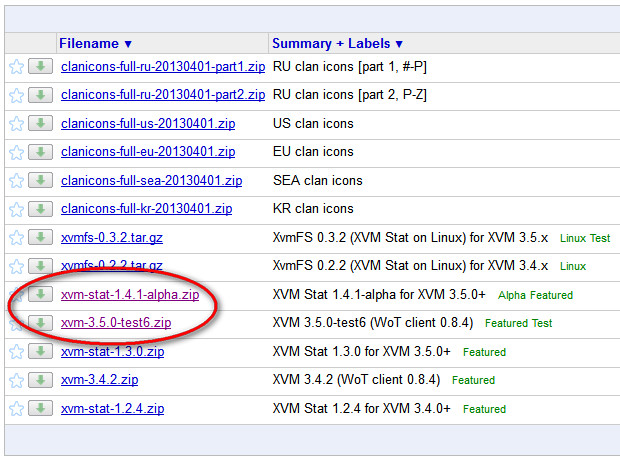Open clanicons-full-kr-20130401.zip link
This screenshot has width=620, height=469.
coord(146,209)
